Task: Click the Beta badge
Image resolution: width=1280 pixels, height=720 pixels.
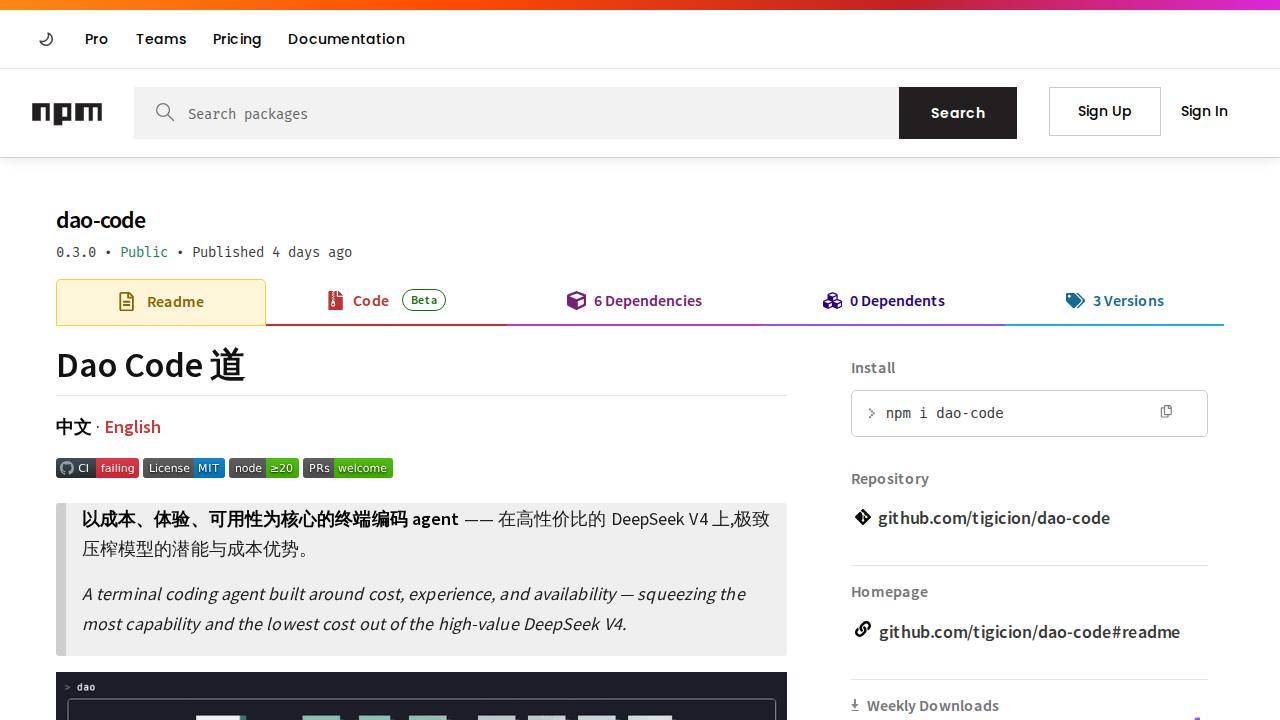Action: click(x=424, y=300)
